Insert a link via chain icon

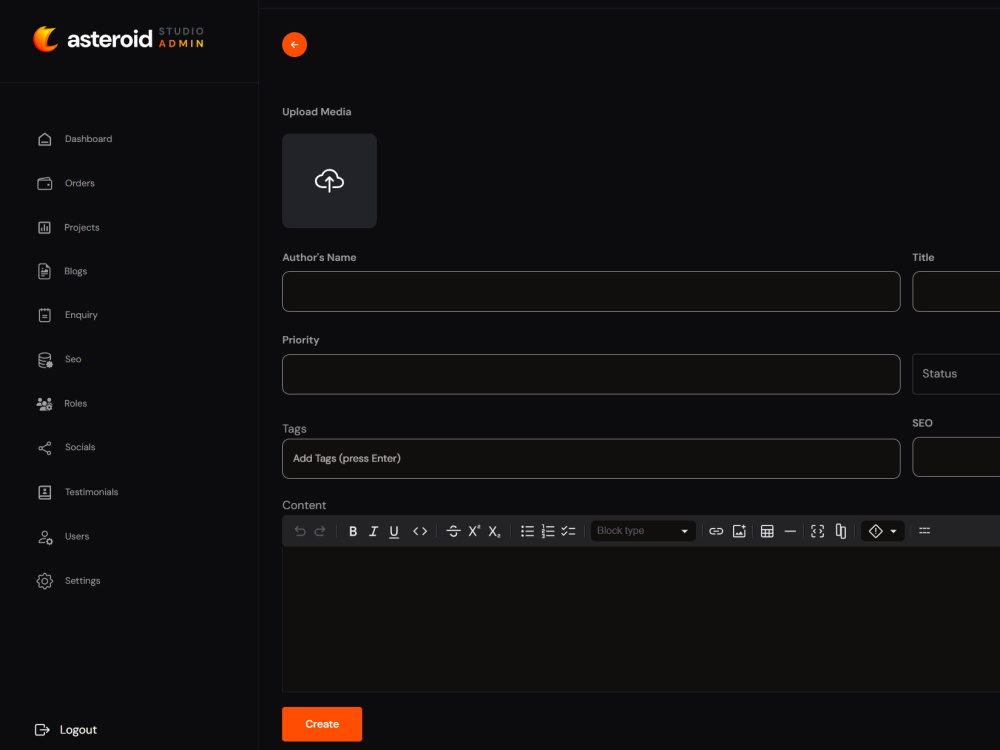pos(716,531)
